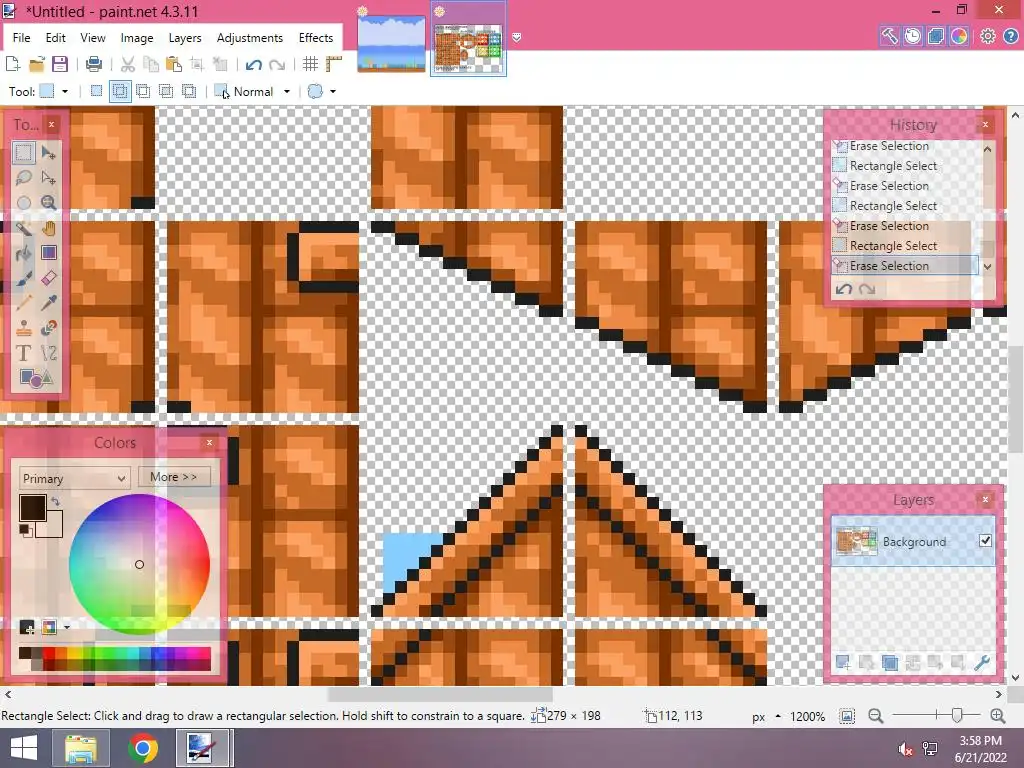Select the Zoom tool in Tools panel
The image size is (1024, 768).
point(48,202)
